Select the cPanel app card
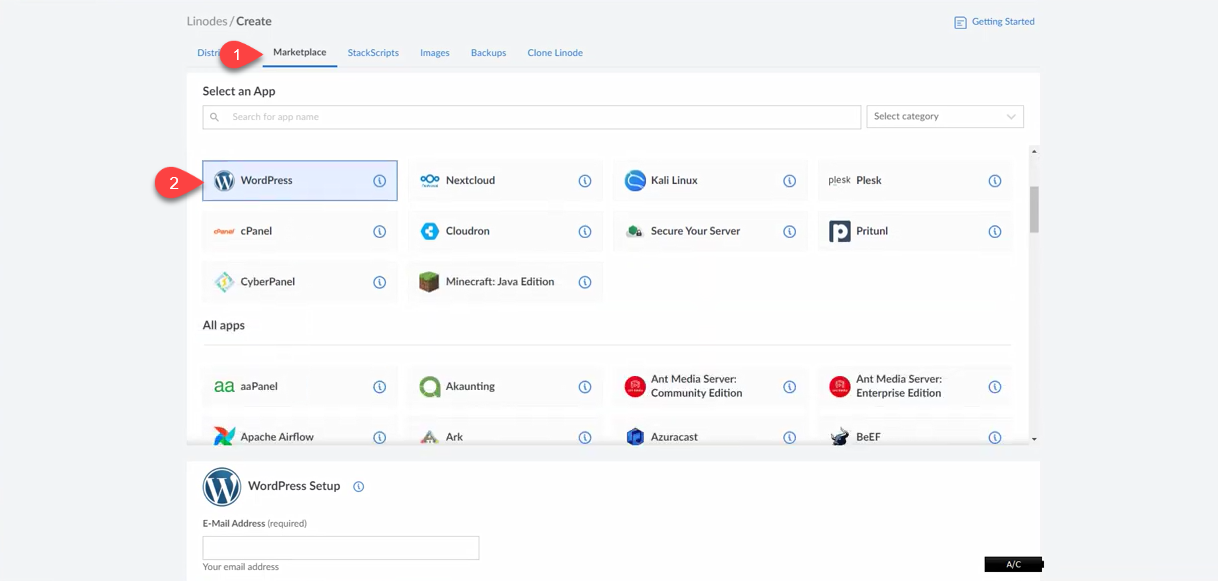The height and width of the screenshot is (581, 1218). pos(300,231)
